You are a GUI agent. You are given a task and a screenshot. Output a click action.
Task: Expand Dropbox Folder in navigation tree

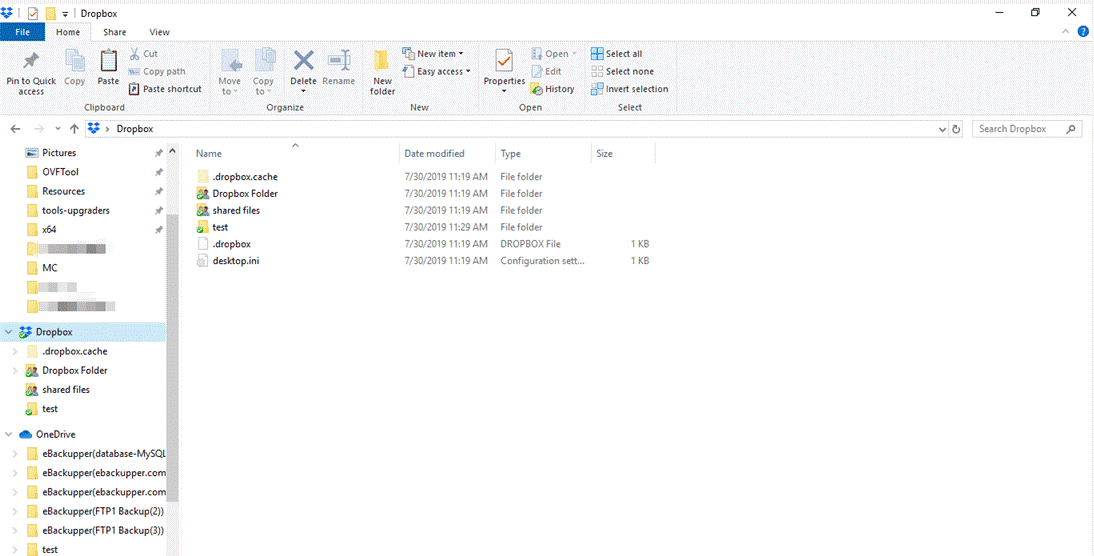15,370
